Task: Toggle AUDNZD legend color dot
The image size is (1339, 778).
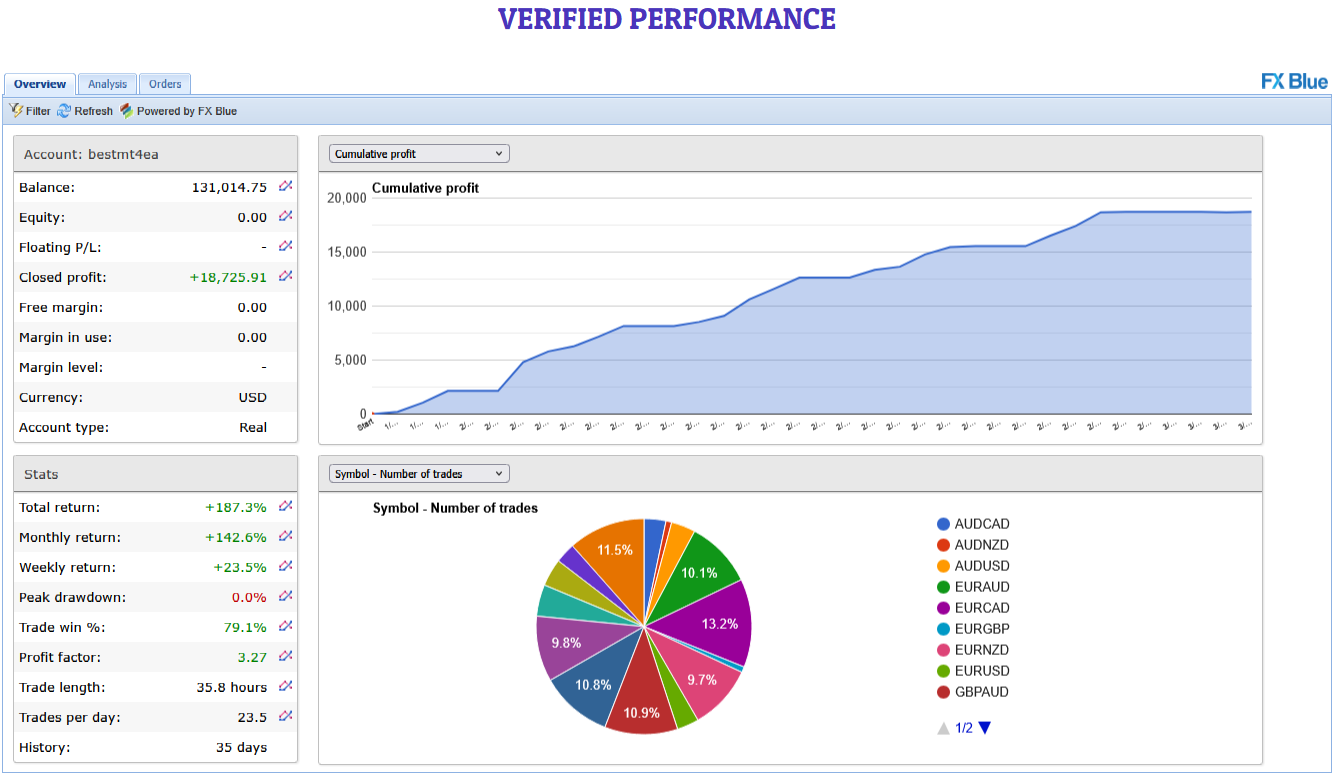Action: (943, 545)
